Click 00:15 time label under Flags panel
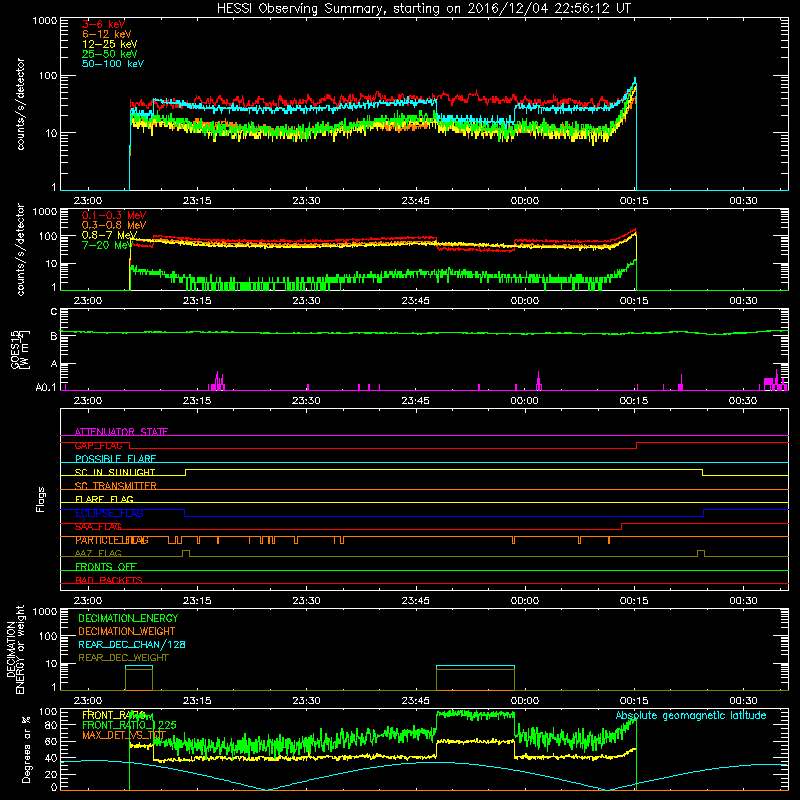This screenshot has height=800, width=800. (634, 601)
